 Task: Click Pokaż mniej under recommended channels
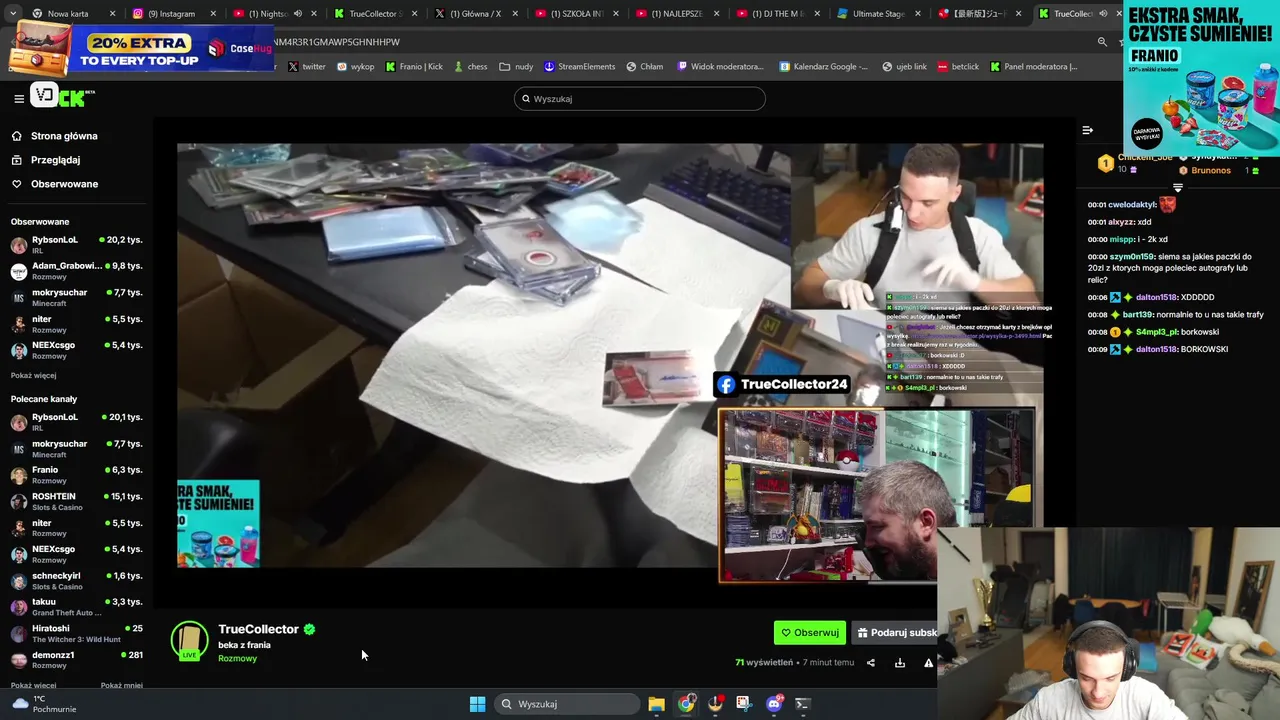(x=122, y=686)
